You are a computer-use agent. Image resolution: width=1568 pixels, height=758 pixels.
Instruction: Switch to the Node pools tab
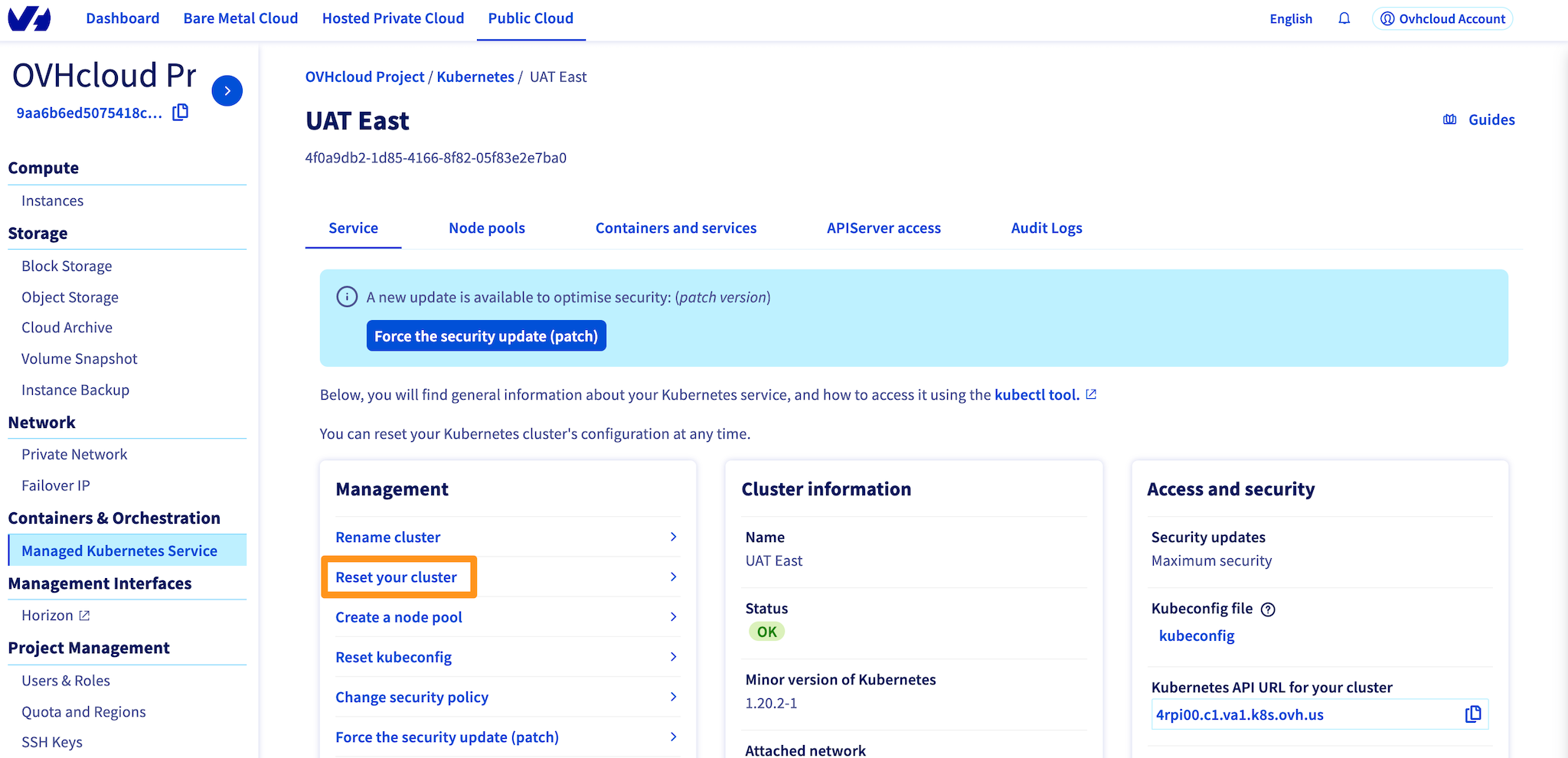click(x=487, y=228)
